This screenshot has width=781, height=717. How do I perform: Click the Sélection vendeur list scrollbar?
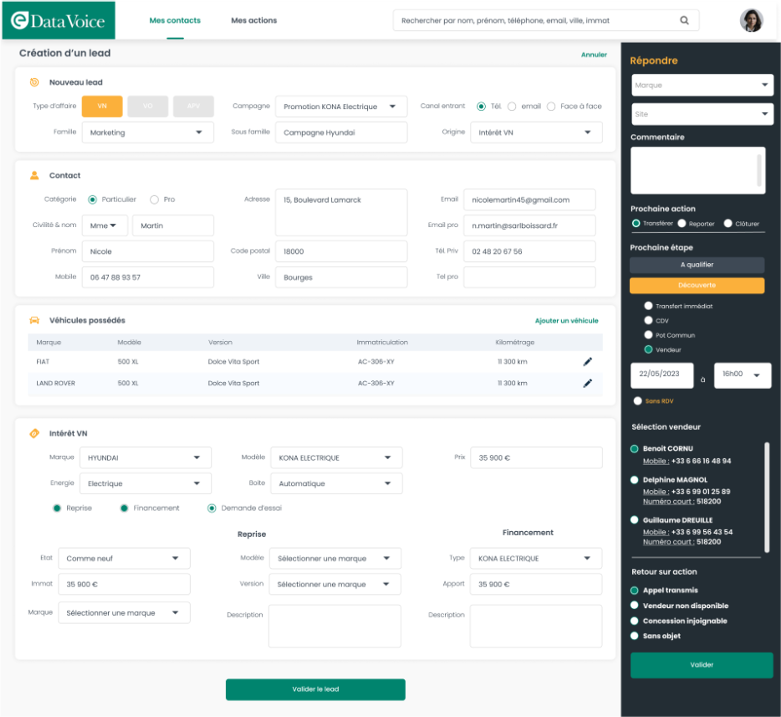[x=767, y=495]
